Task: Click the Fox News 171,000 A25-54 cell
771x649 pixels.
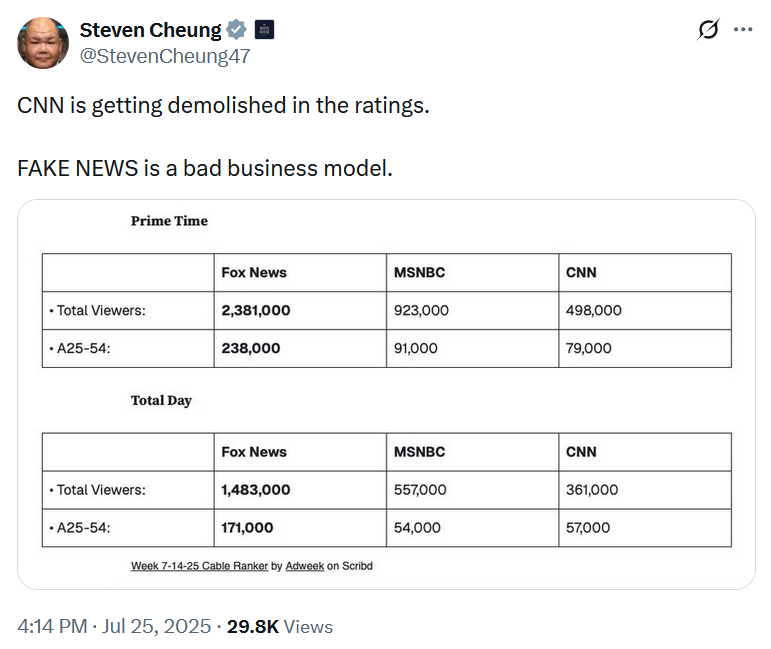Action: [x=300, y=528]
